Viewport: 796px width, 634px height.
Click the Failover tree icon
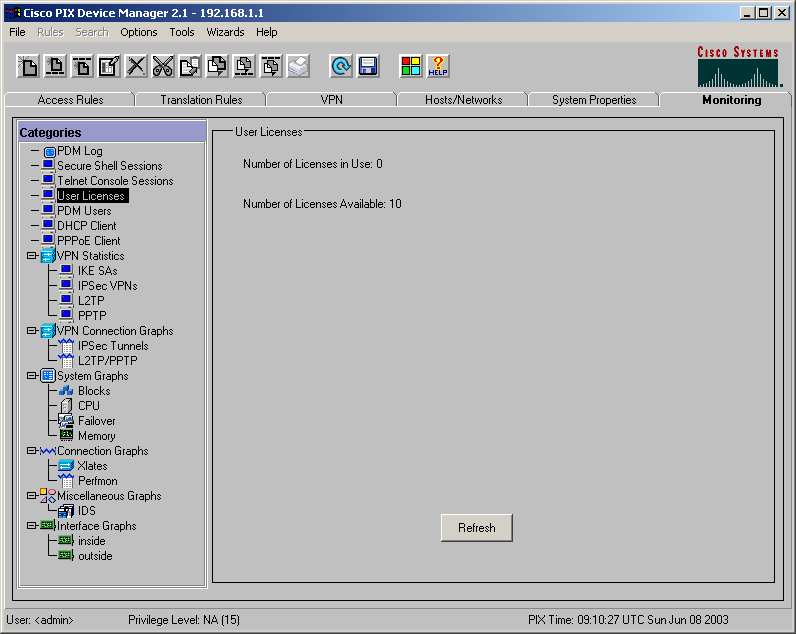66,421
